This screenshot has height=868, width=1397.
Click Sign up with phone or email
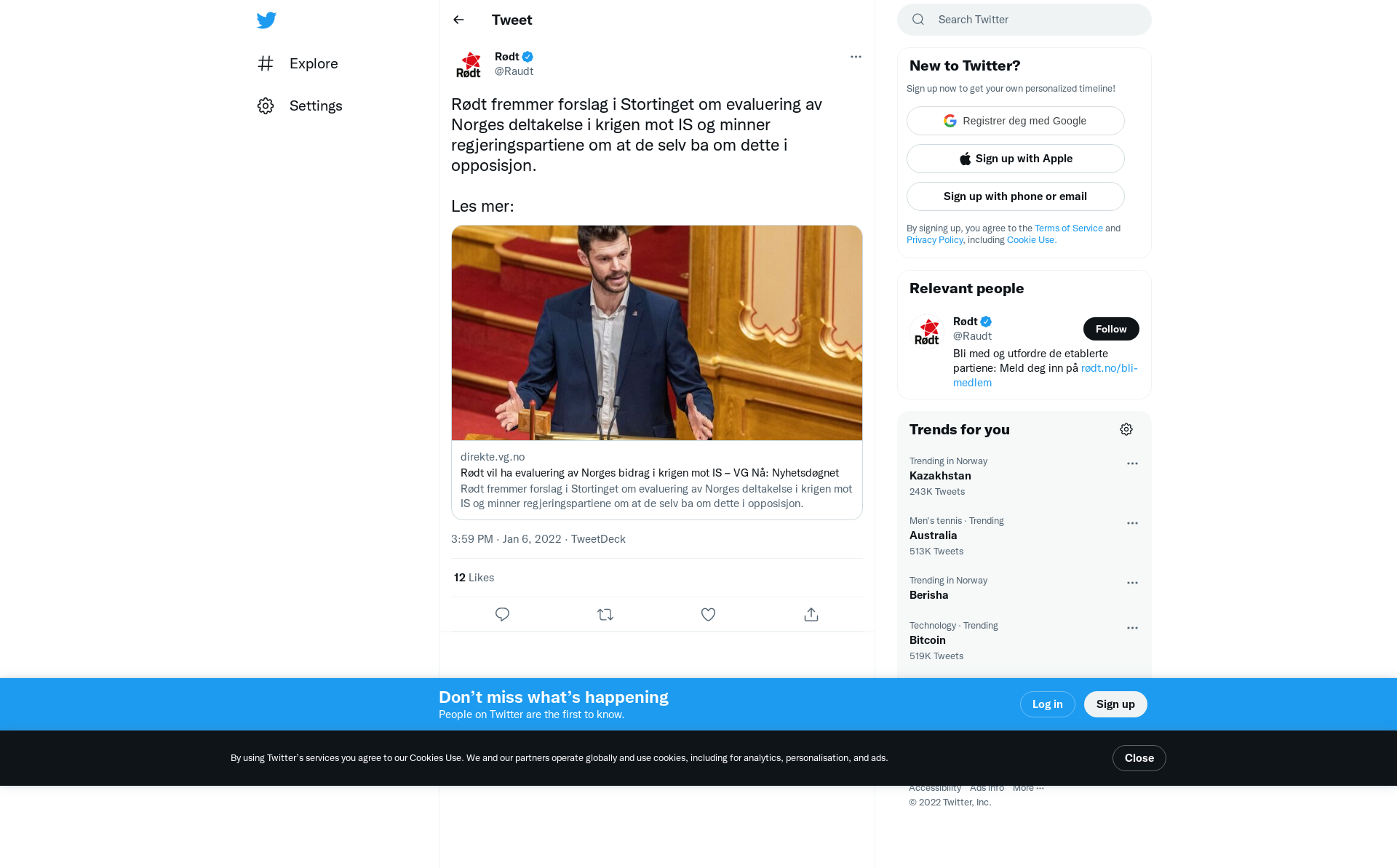[1016, 196]
